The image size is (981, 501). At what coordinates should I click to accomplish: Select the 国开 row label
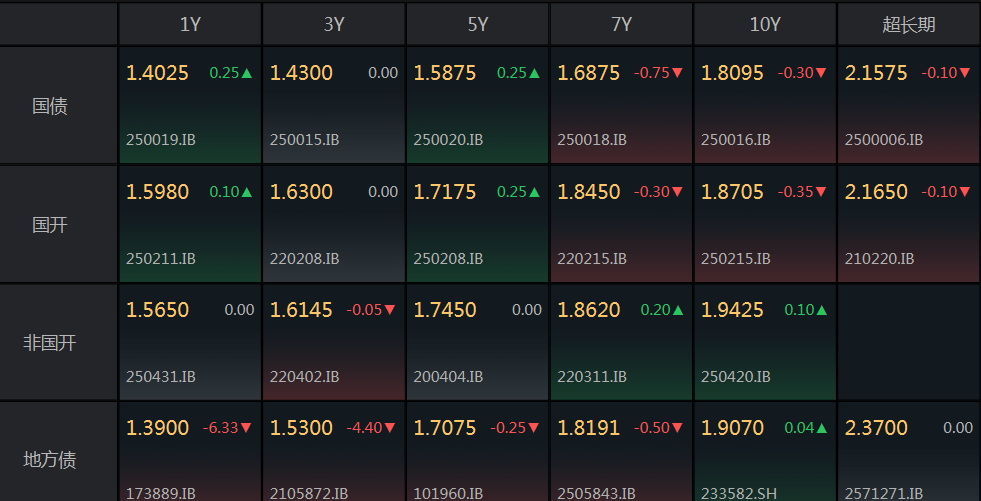(x=50, y=224)
